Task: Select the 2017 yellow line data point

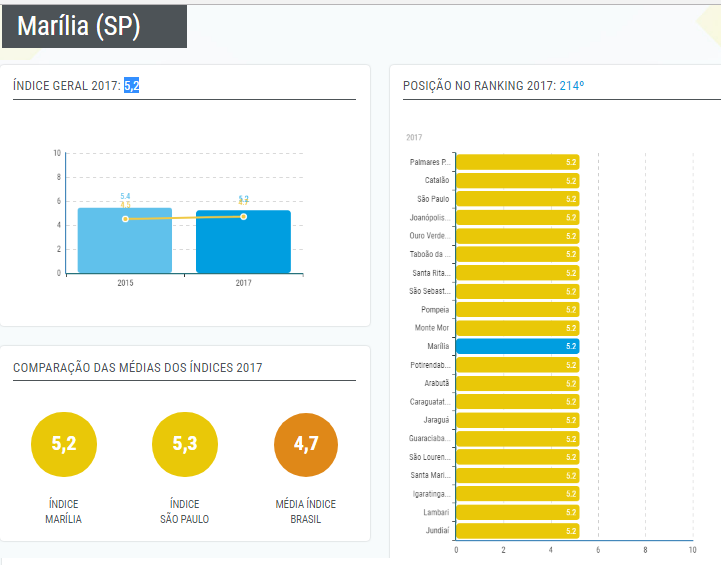Action: click(243, 216)
